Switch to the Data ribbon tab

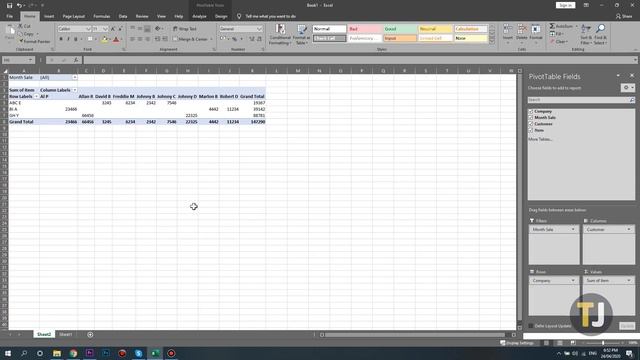click(123, 16)
